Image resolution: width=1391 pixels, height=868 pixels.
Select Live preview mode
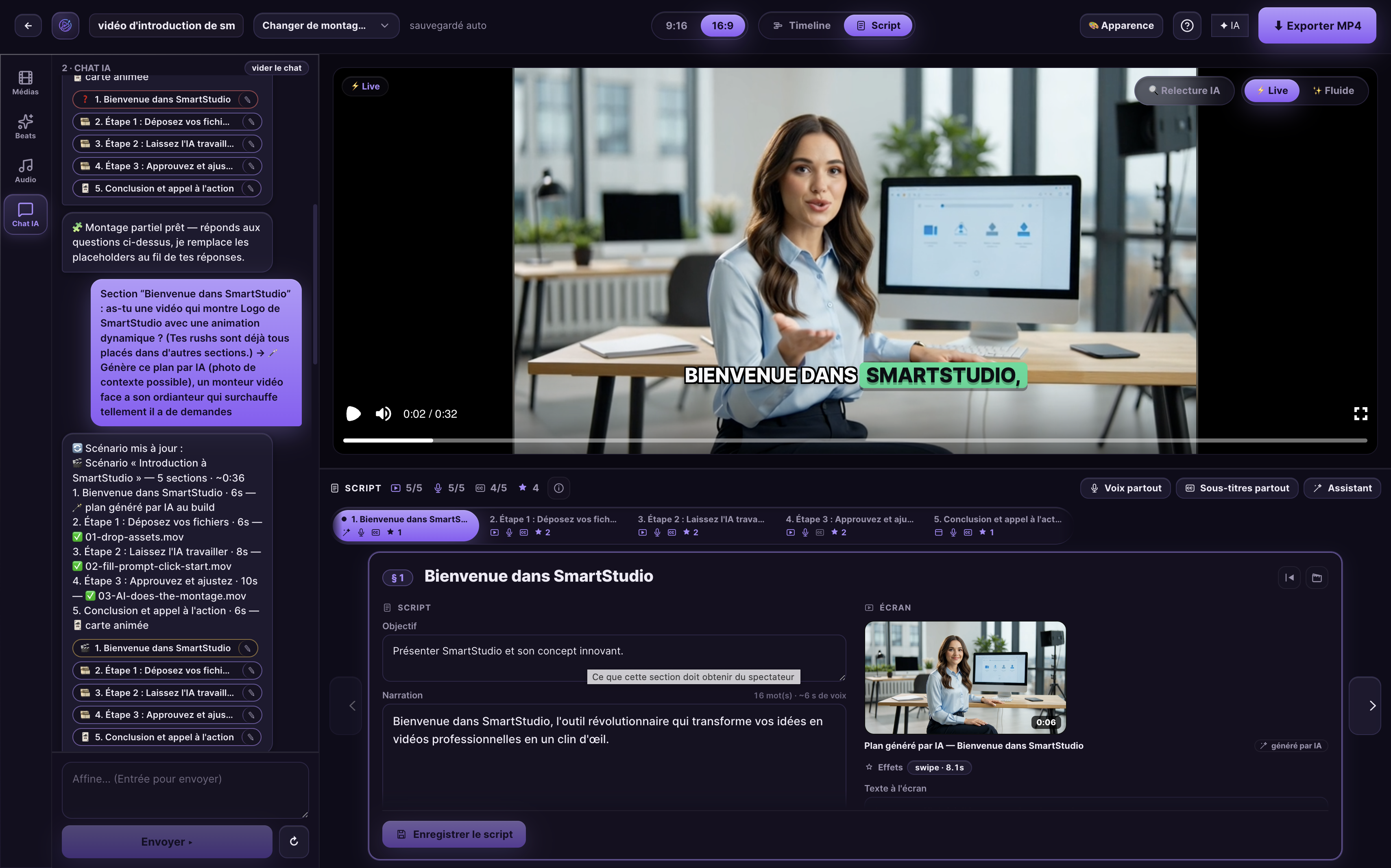click(1271, 90)
